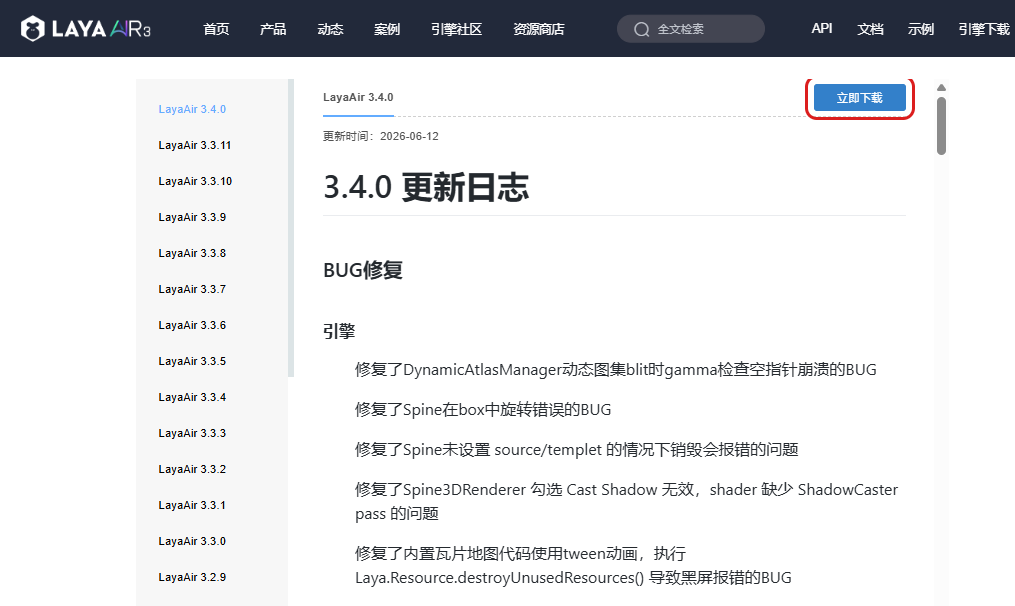Click the source/templet fix line
The image size is (1015, 606).
pos(577,450)
